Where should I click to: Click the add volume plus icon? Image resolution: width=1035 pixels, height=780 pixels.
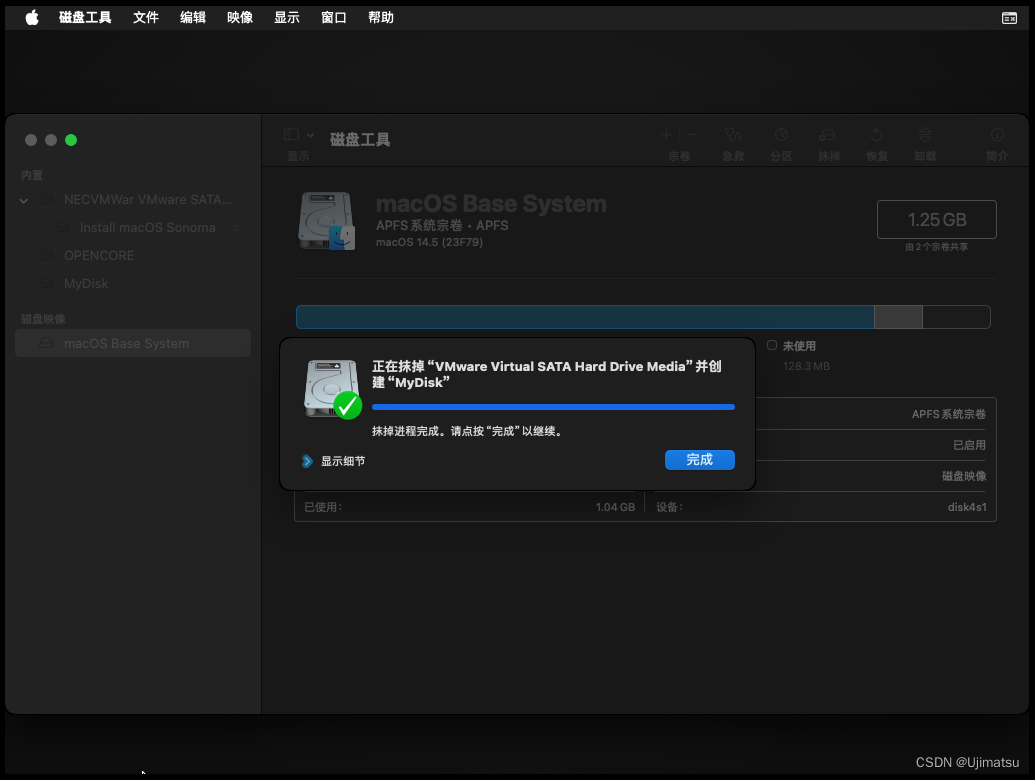[666, 135]
